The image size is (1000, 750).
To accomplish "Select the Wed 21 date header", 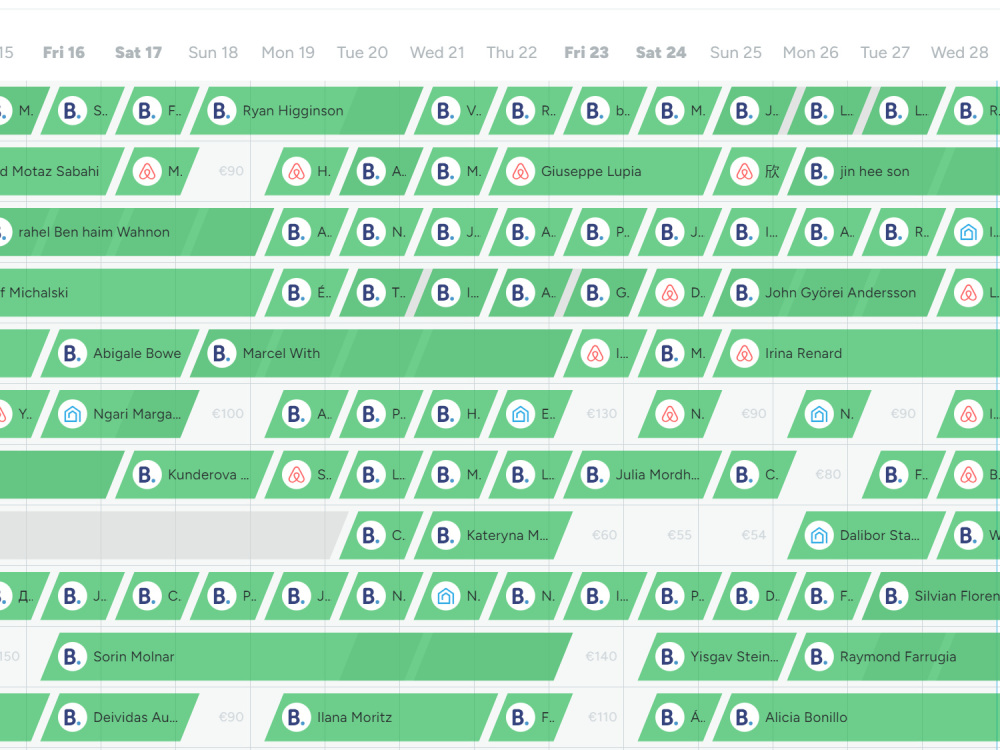I will tap(437, 52).
